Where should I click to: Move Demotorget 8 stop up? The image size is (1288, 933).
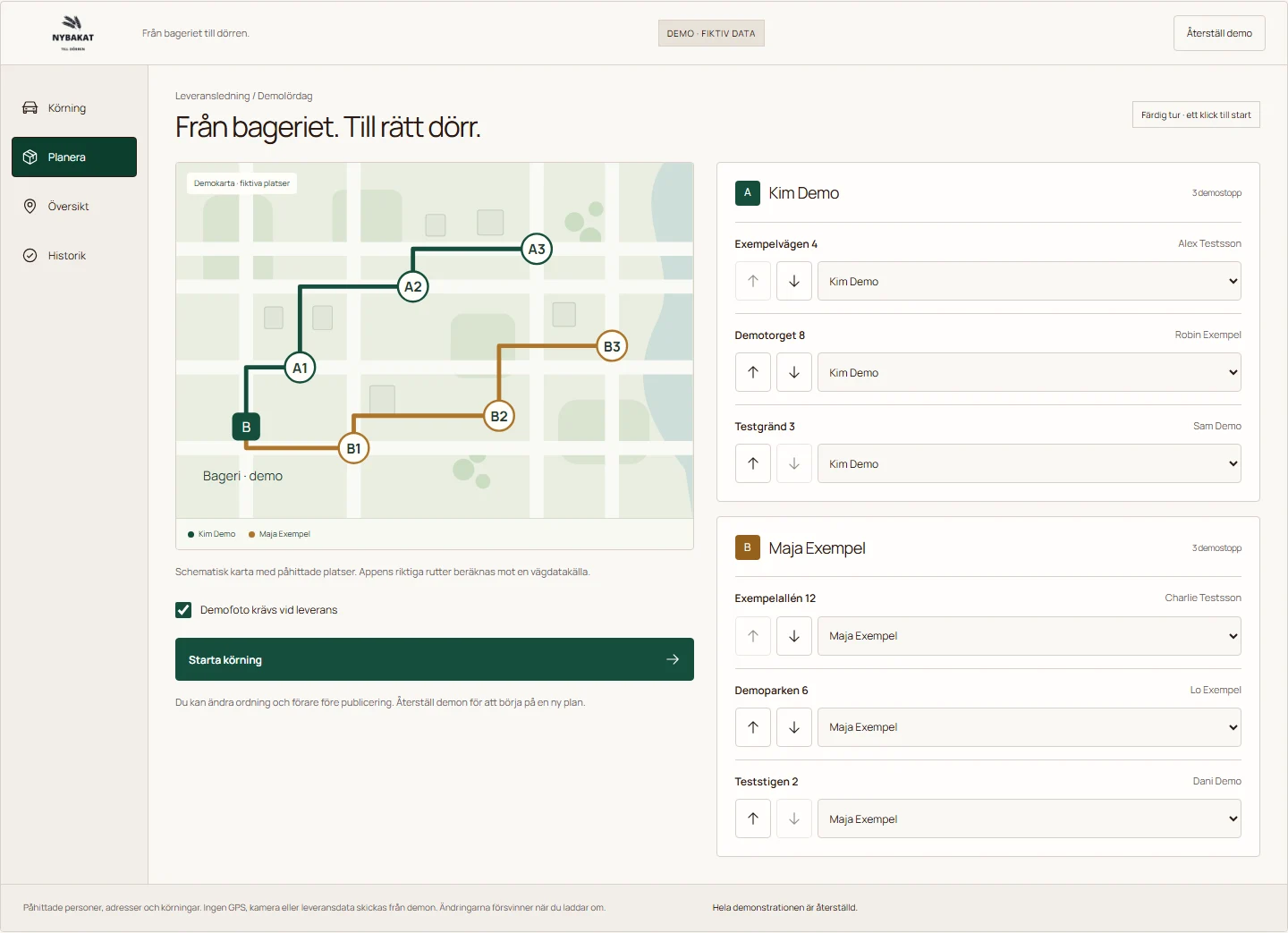click(x=753, y=372)
